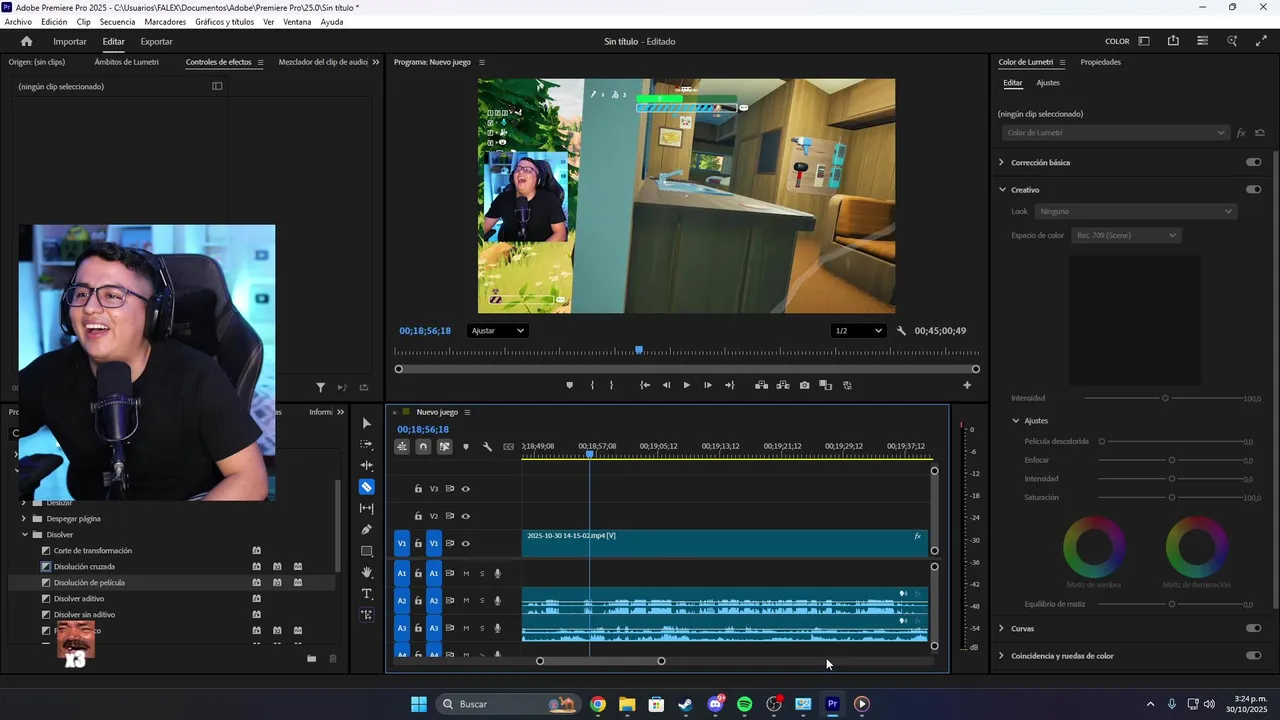The height and width of the screenshot is (720, 1280).
Task: Select the Selection arrow tool
Action: click(367, 423)
